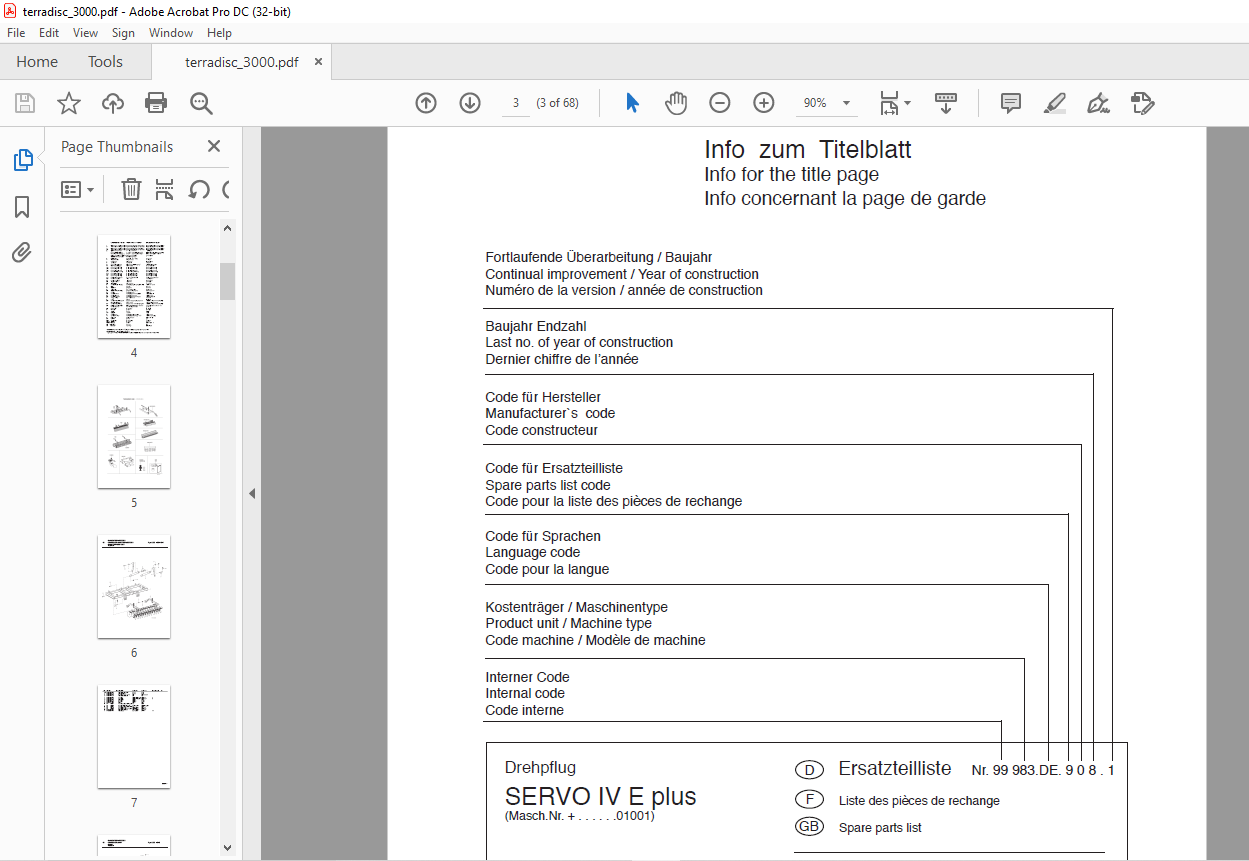The width and height of the screenshot is (1249, 861).
Task: Expand the fit page dropdown arrow
Action: (x=907, y=103)
